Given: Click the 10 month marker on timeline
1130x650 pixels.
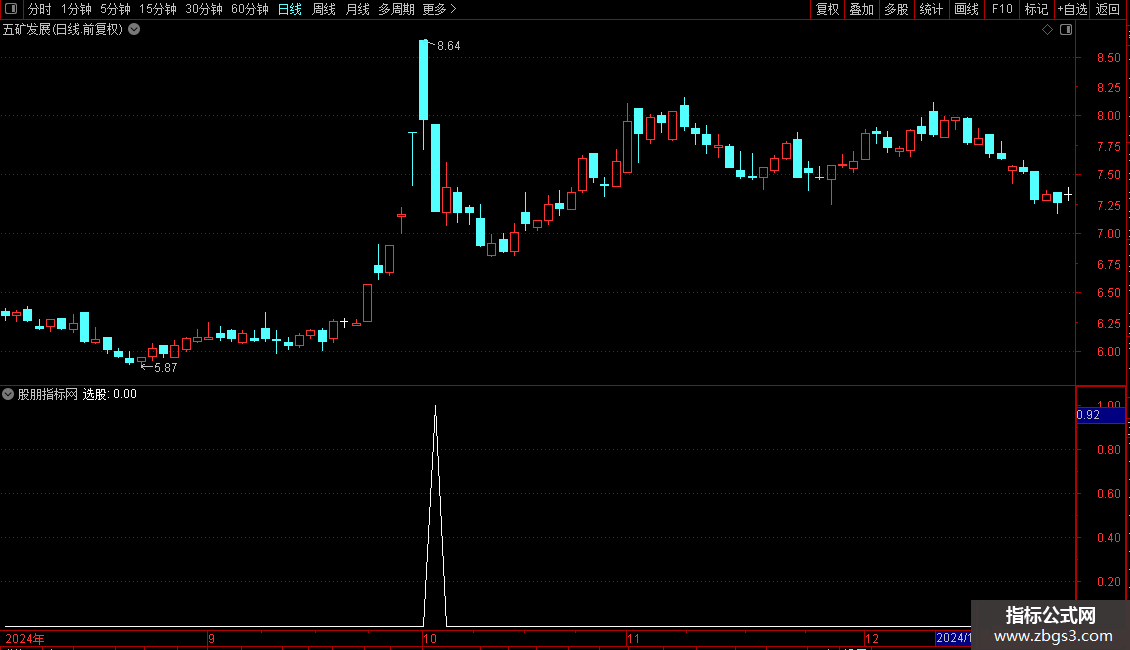Looking at the screenshot, I should 430,638.
